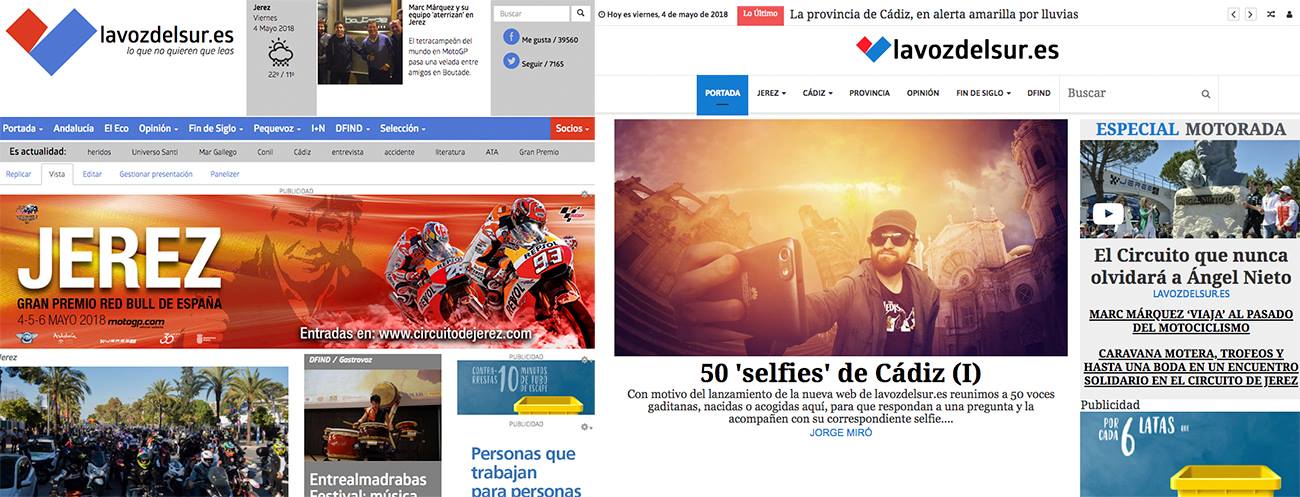Click the Gran Premio trending topic link
The height and width of the screenshot is (497, 1300).
[x=539, y=152]
